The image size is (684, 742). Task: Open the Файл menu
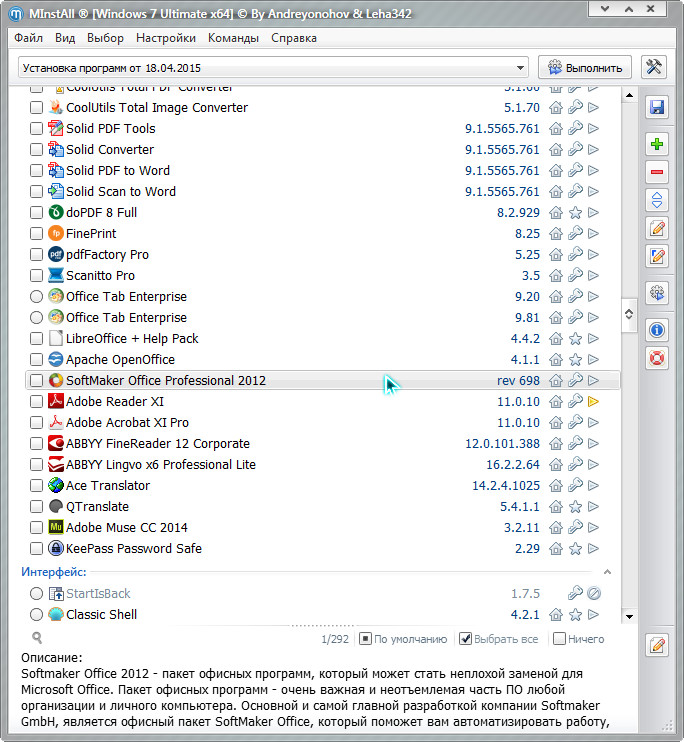tap(28, 38)
